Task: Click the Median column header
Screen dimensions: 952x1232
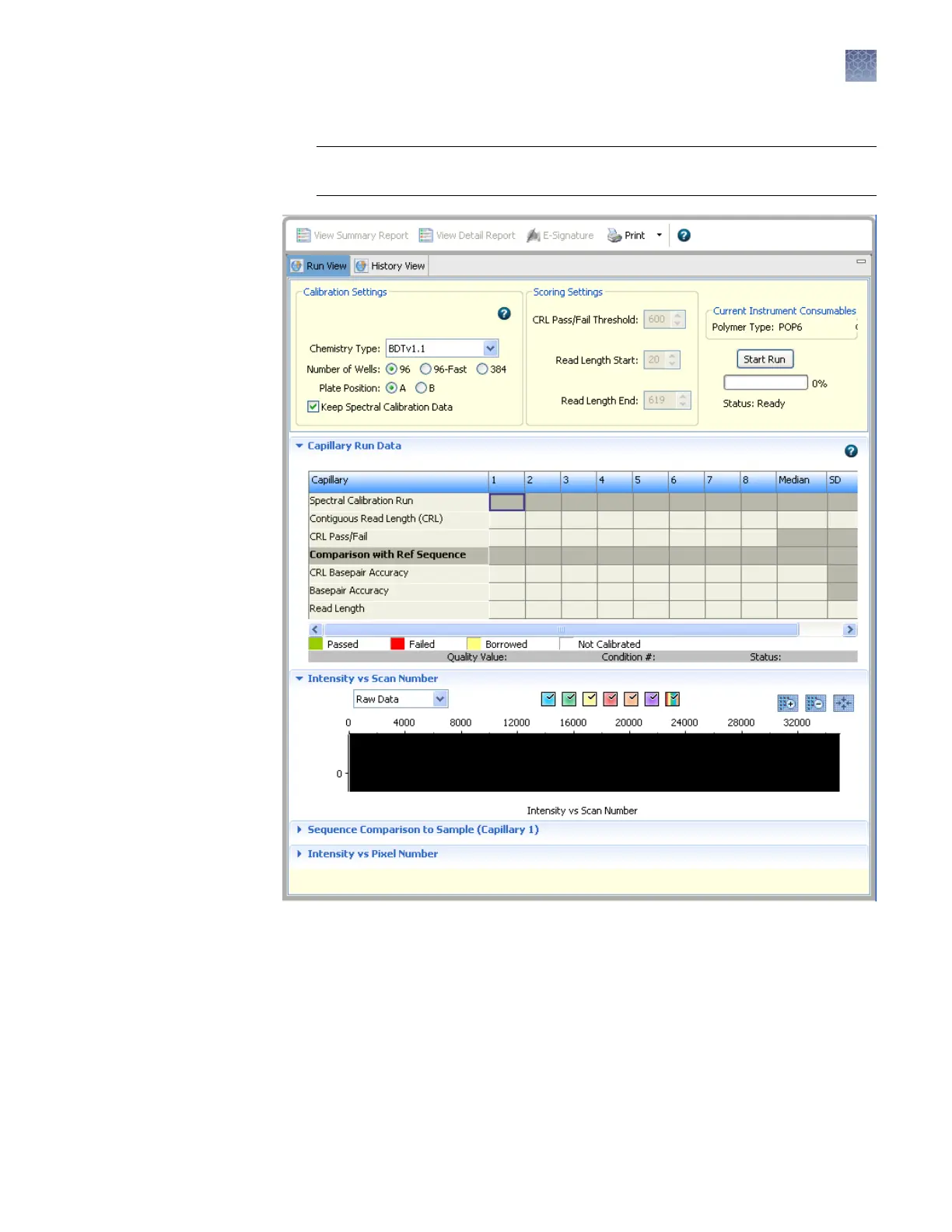Action: click(x=801, y=481)
